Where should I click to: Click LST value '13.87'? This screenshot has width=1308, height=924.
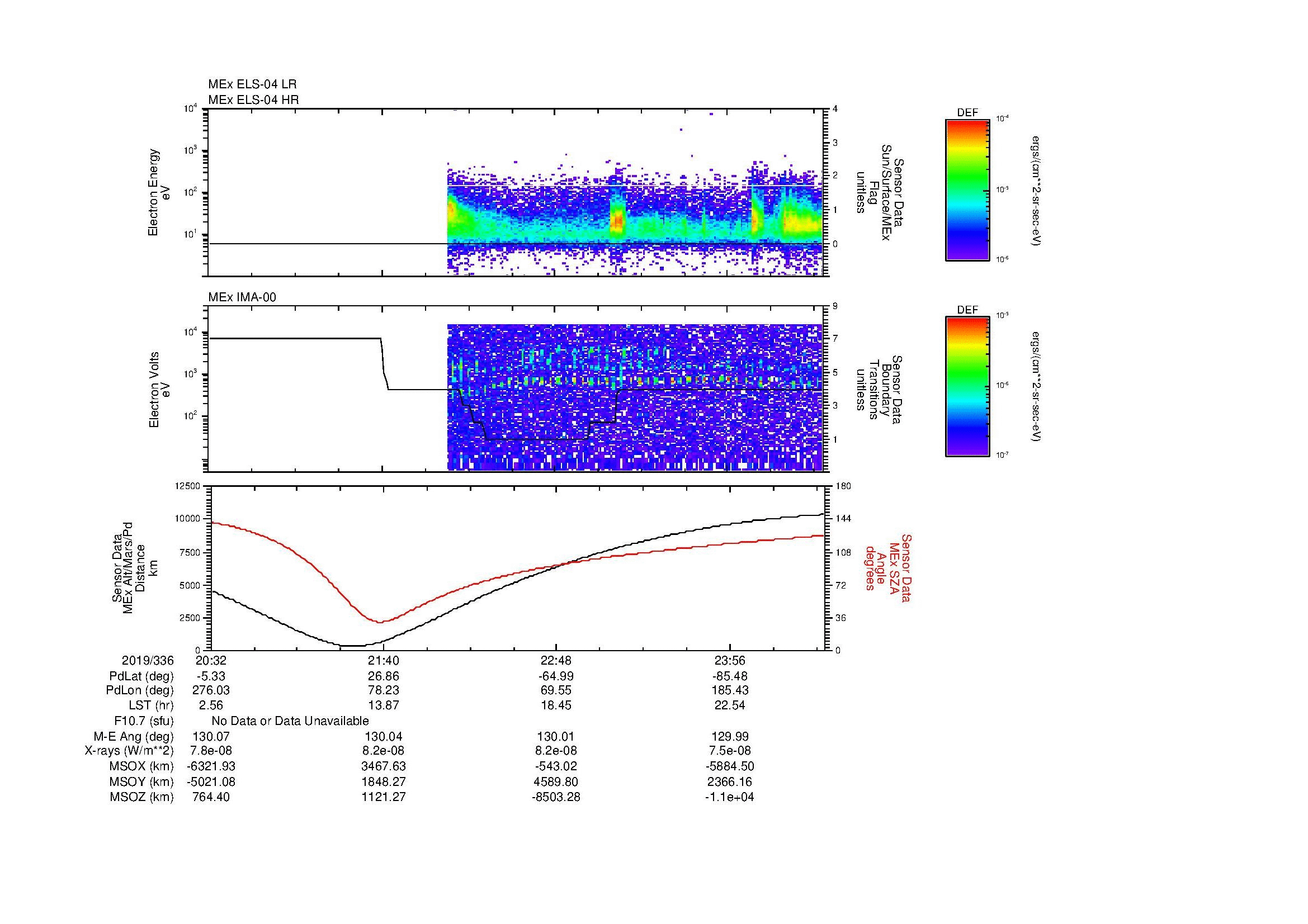[384, 705]
